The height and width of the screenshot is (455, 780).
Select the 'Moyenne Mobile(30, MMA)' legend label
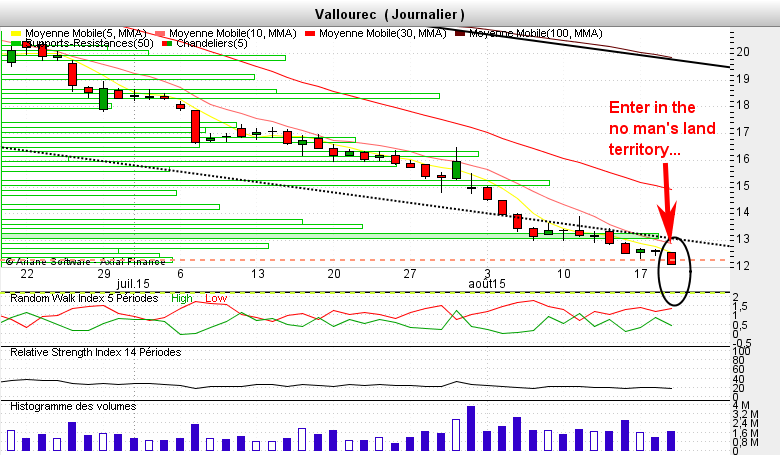(383, 33)
